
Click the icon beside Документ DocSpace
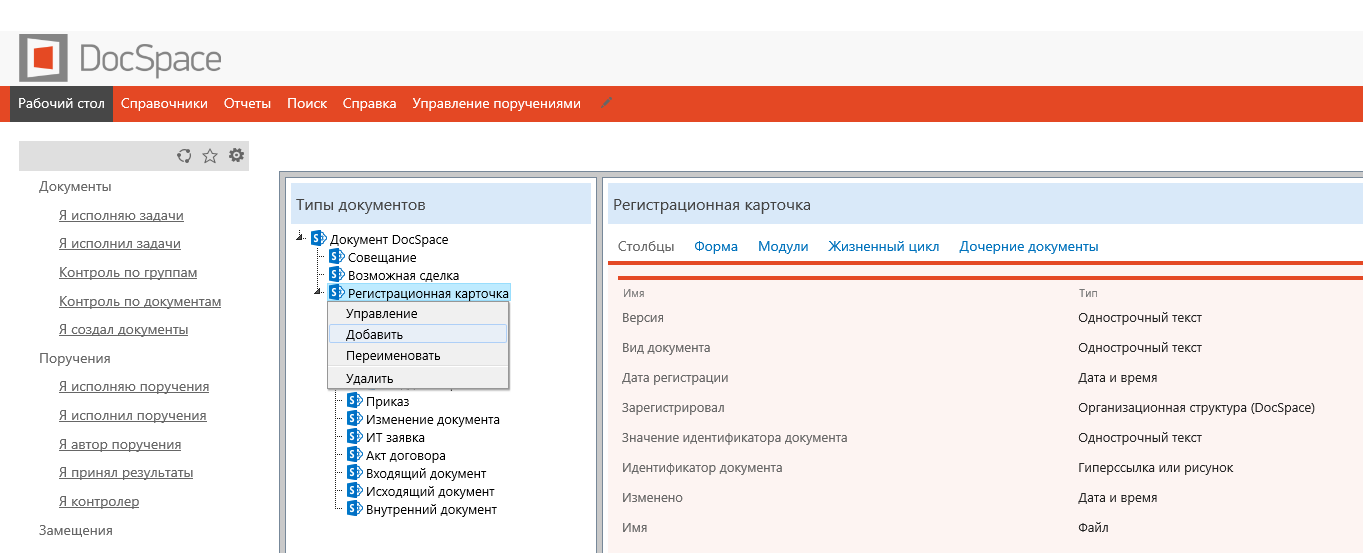click(x=319, y=239)
